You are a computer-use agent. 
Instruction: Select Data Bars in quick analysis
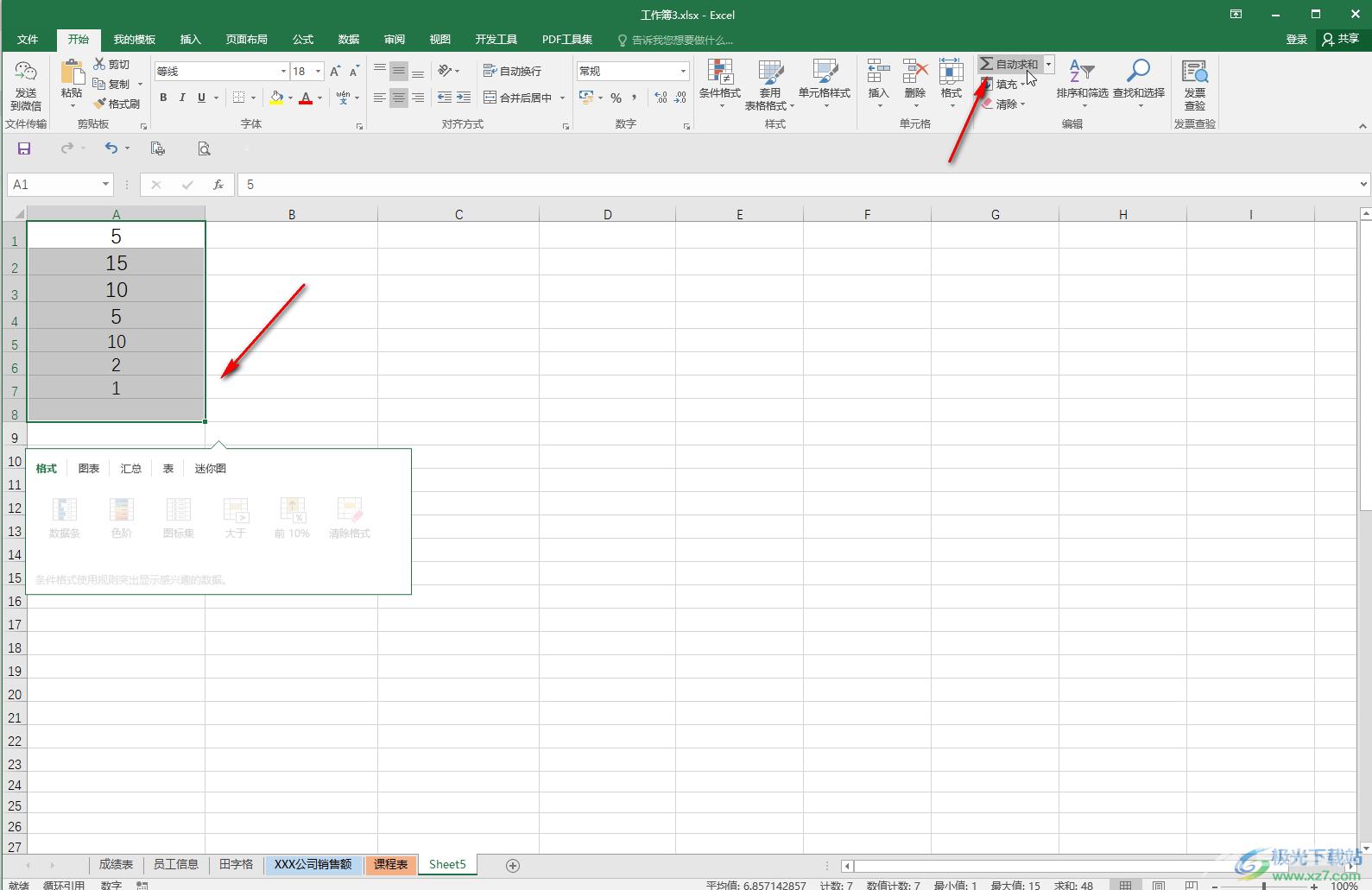[x=65, y=518]
